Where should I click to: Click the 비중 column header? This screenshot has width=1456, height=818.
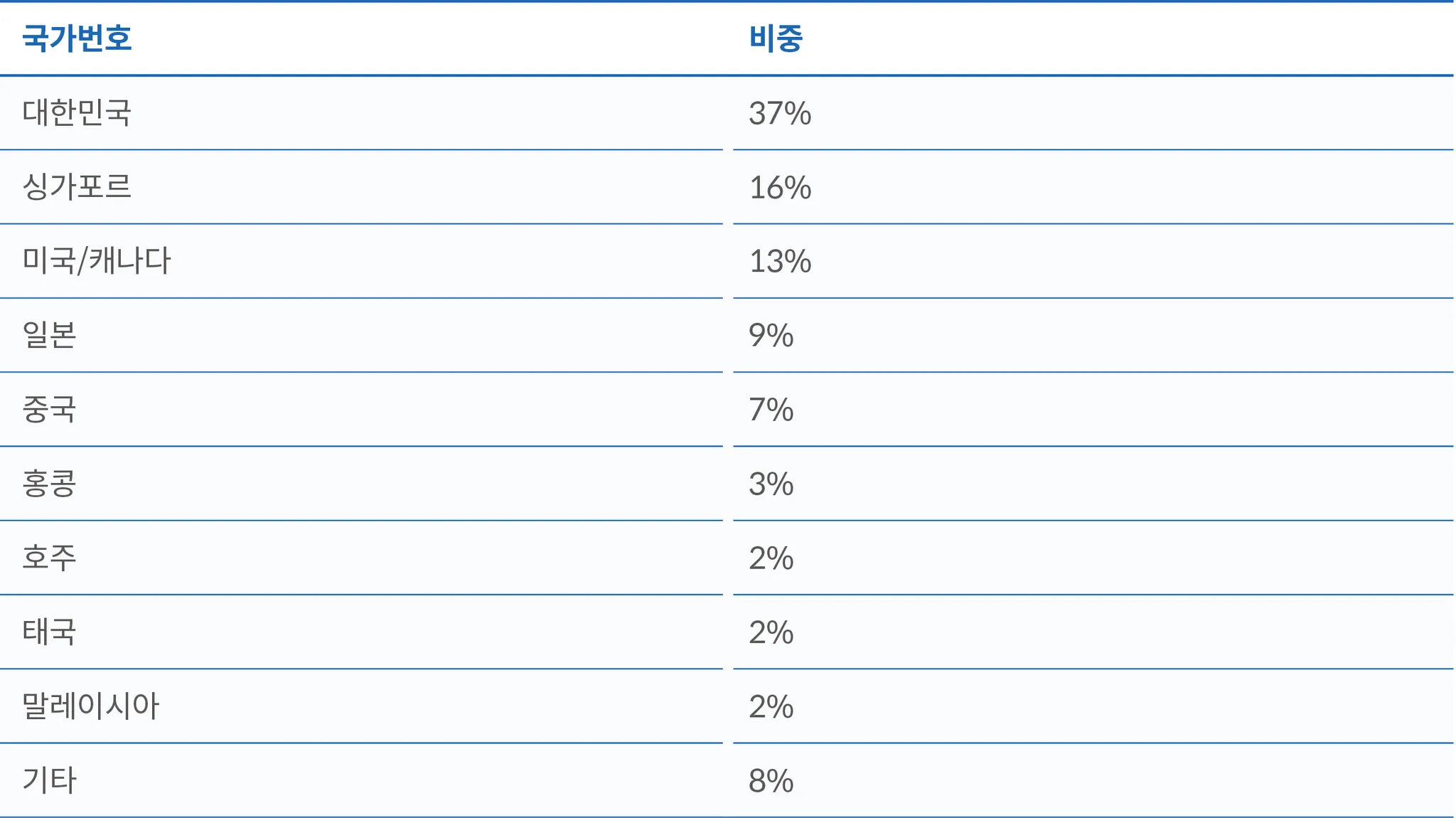click(776, 38)
